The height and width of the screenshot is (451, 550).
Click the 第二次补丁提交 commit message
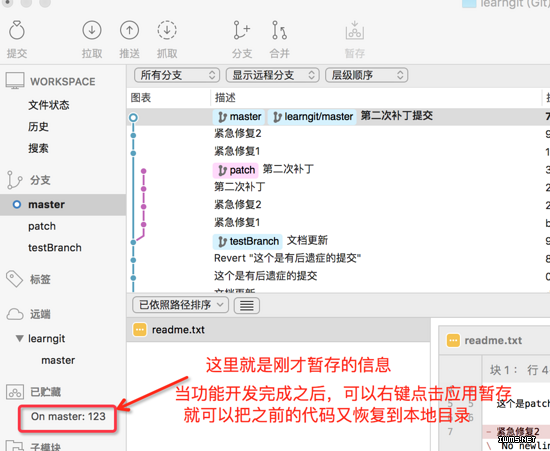tap(397, 116)
